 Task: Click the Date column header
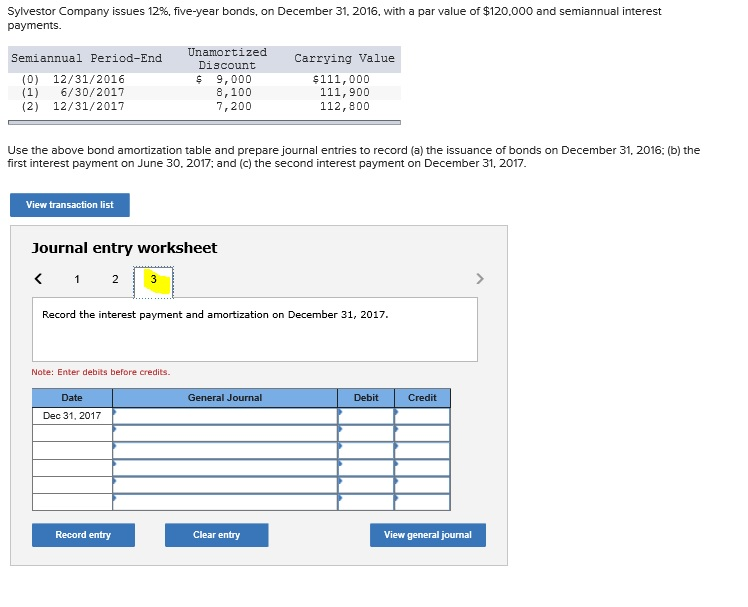coord(72,398)
